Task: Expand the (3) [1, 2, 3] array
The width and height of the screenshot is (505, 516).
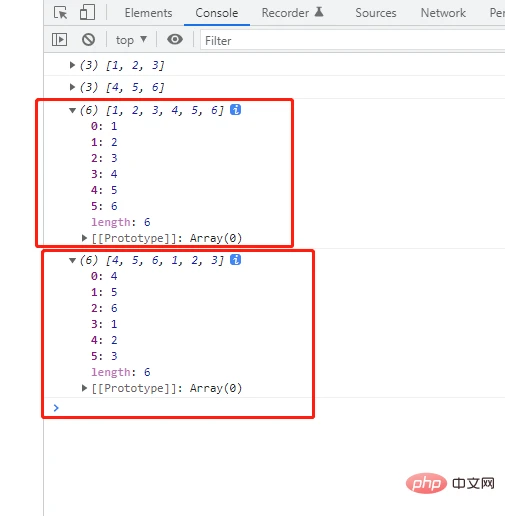Action: point(72,65)
